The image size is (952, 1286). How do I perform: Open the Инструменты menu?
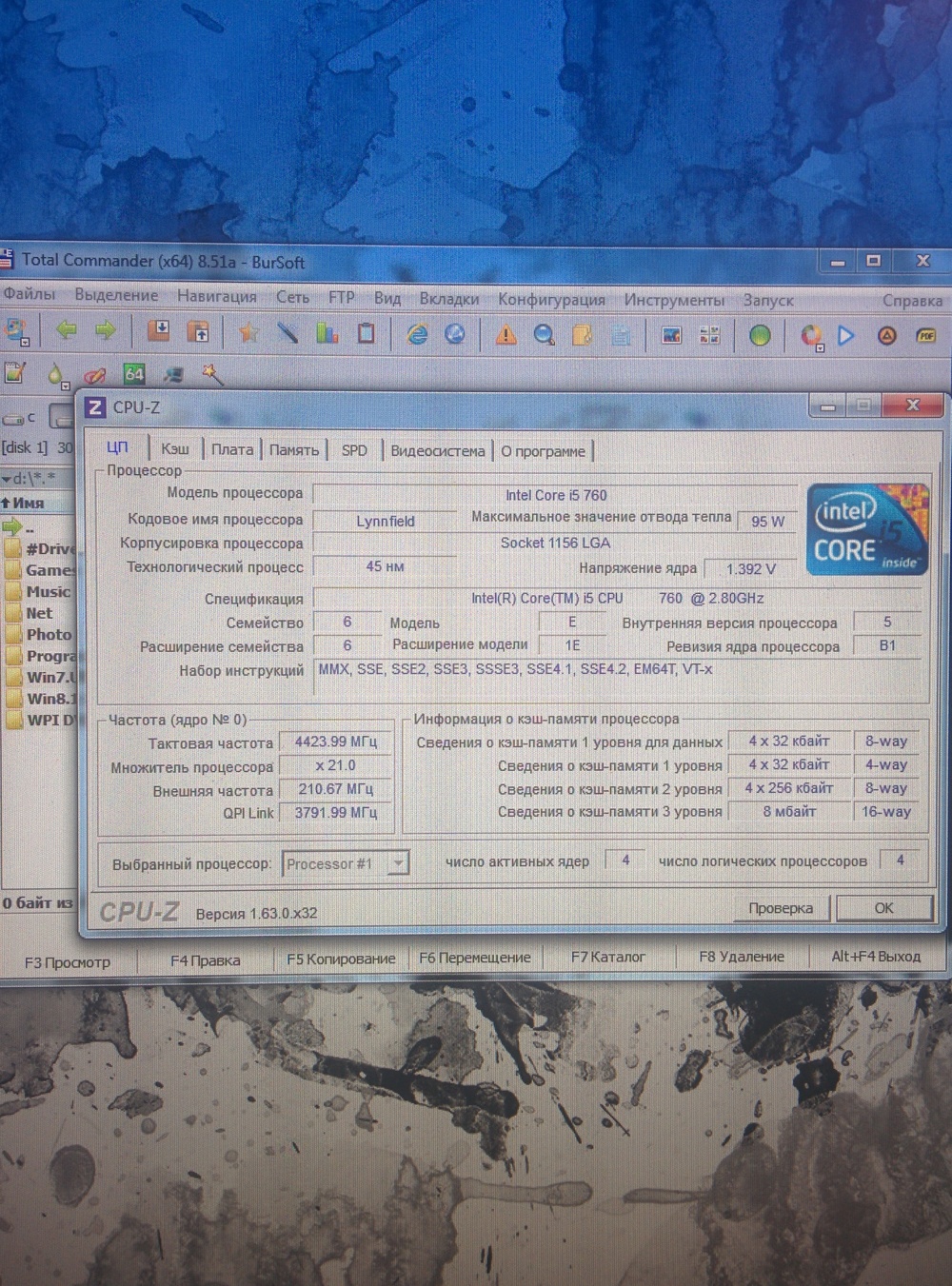[674, 300]
